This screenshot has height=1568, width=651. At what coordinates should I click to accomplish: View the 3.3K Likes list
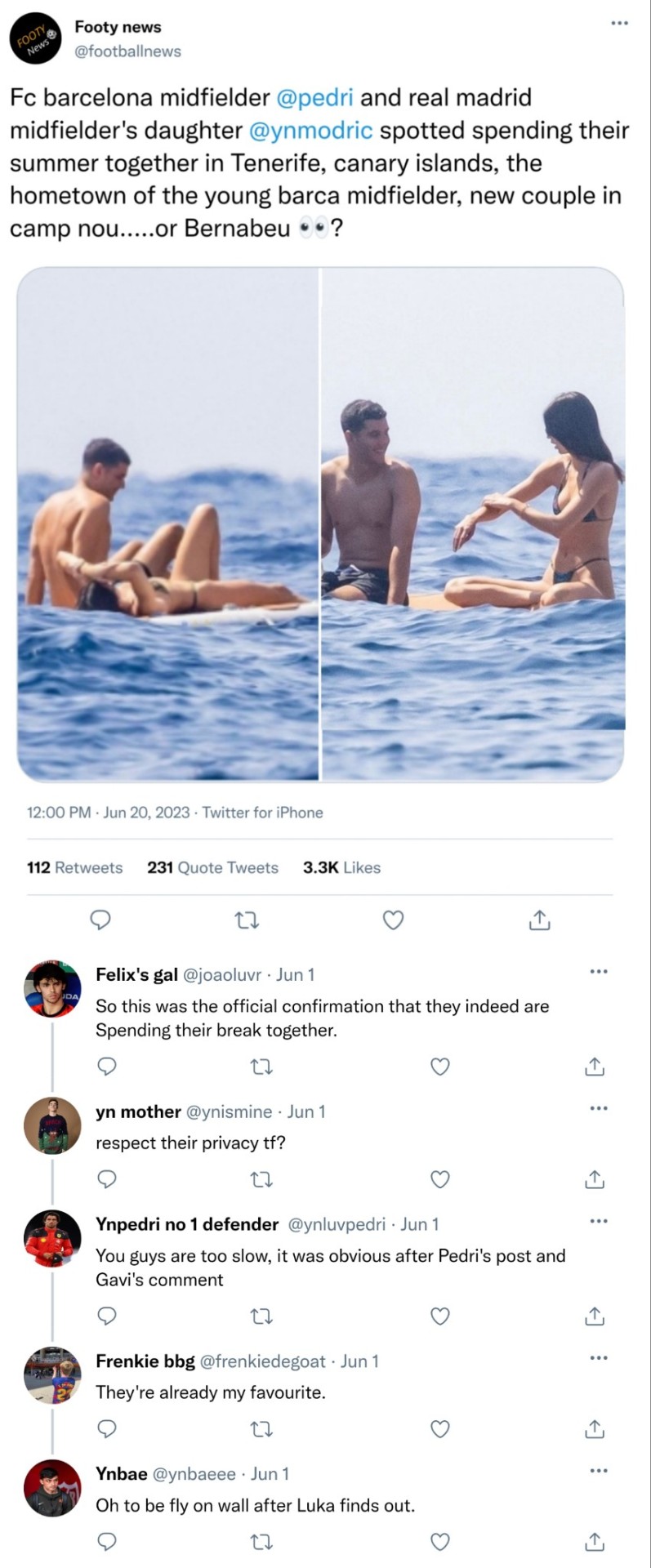coord(341,867)
